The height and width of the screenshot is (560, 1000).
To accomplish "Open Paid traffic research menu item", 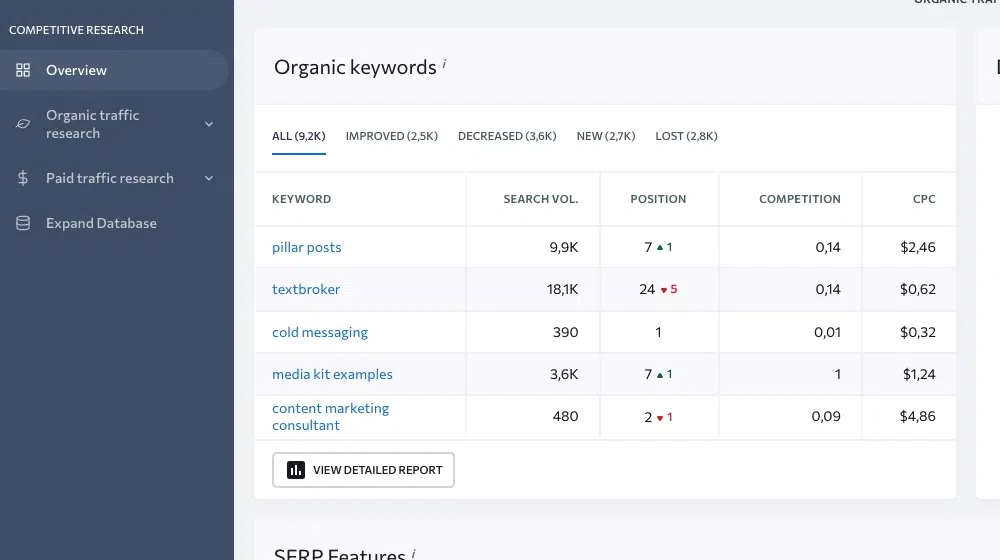I will pyautogui.click(x=114, y=178).
